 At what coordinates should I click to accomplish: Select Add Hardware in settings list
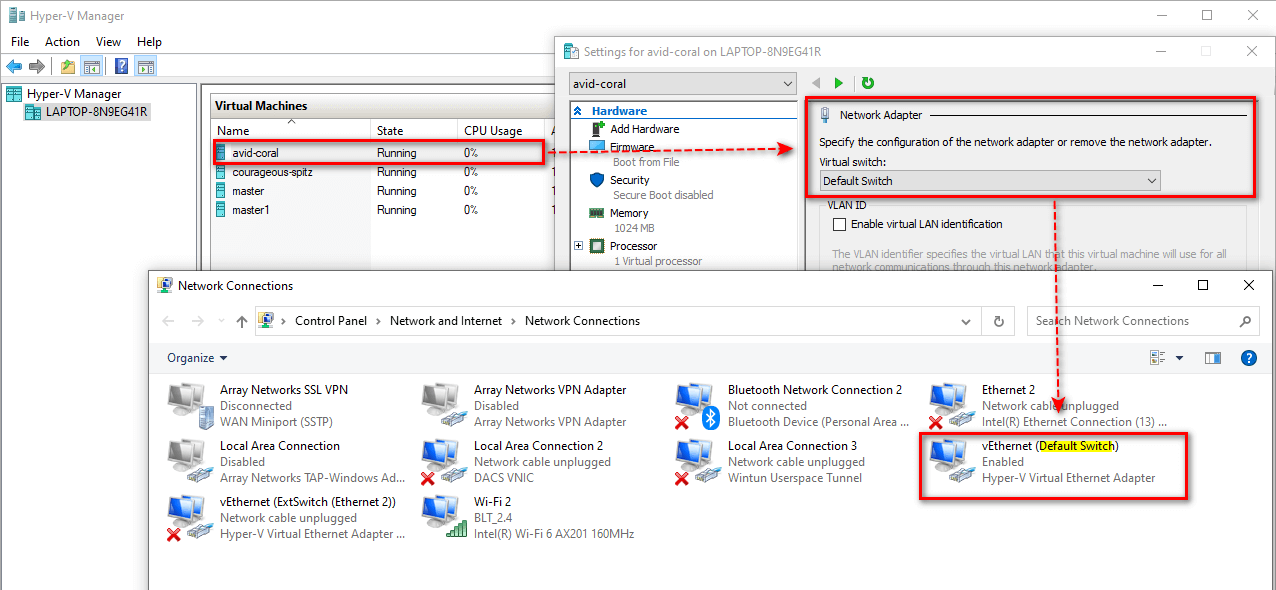pyautogui.click(x=644, y=129)
